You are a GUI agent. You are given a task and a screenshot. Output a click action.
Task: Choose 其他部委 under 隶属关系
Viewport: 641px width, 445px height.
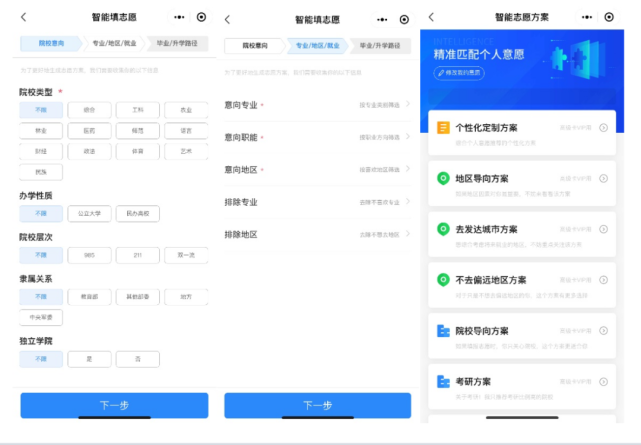pyautogui.click(x=138, y=297)
